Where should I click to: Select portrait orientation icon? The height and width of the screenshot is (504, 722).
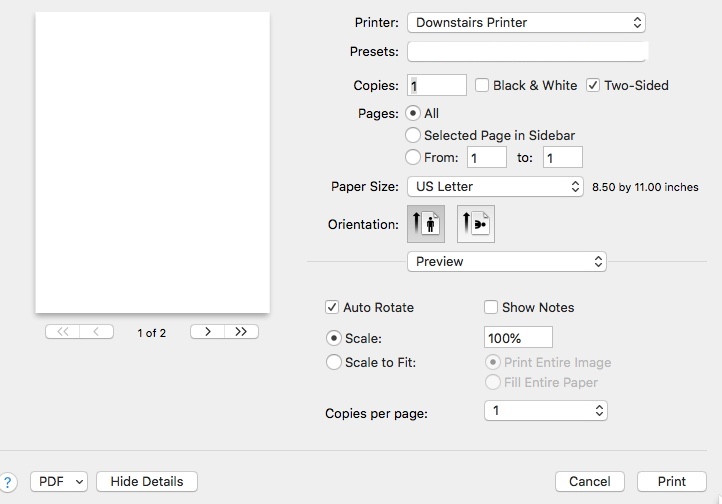tap(426, 224)
